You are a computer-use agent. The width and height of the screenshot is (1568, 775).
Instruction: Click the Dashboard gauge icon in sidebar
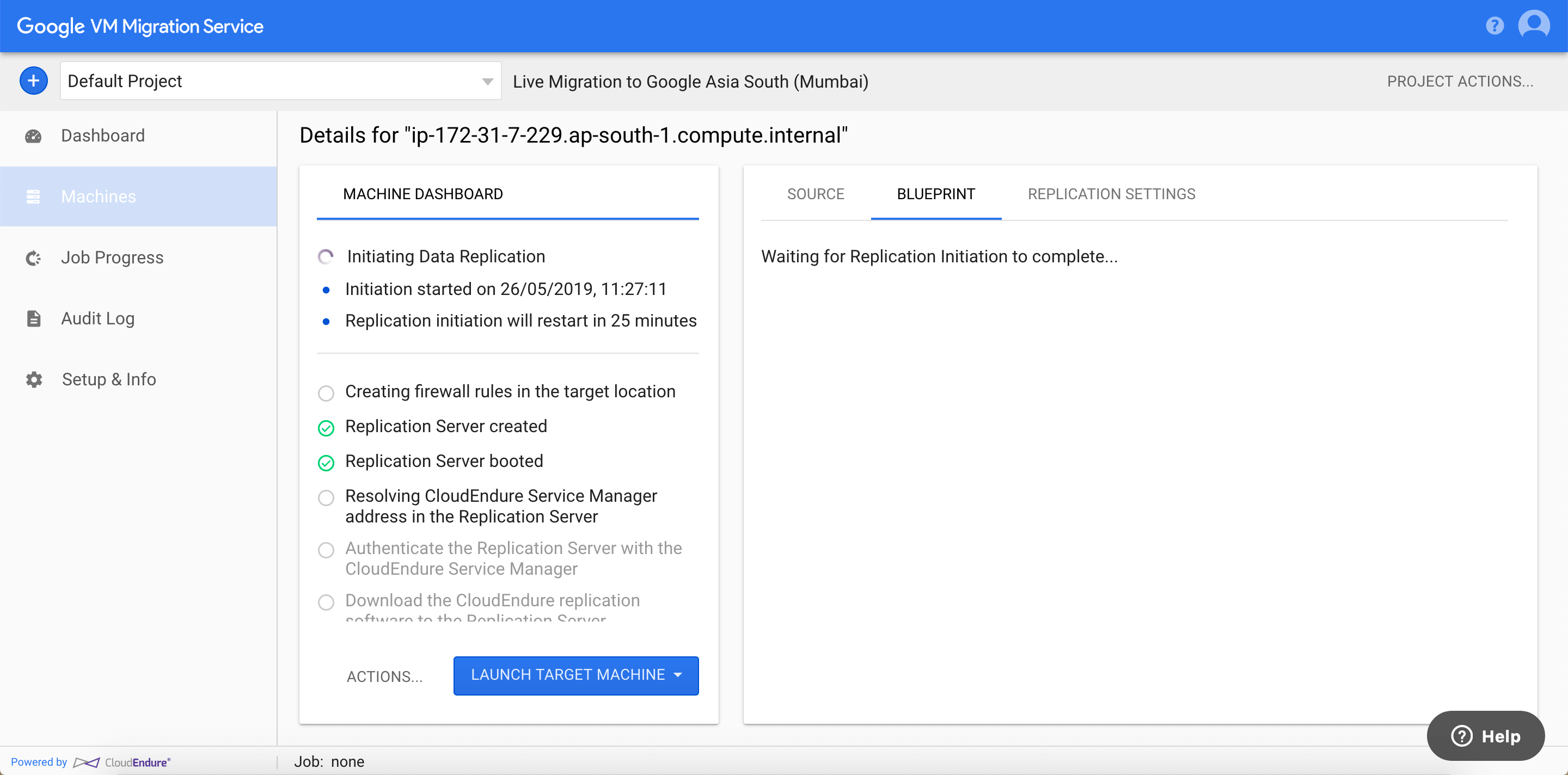[x=33, y=136]
